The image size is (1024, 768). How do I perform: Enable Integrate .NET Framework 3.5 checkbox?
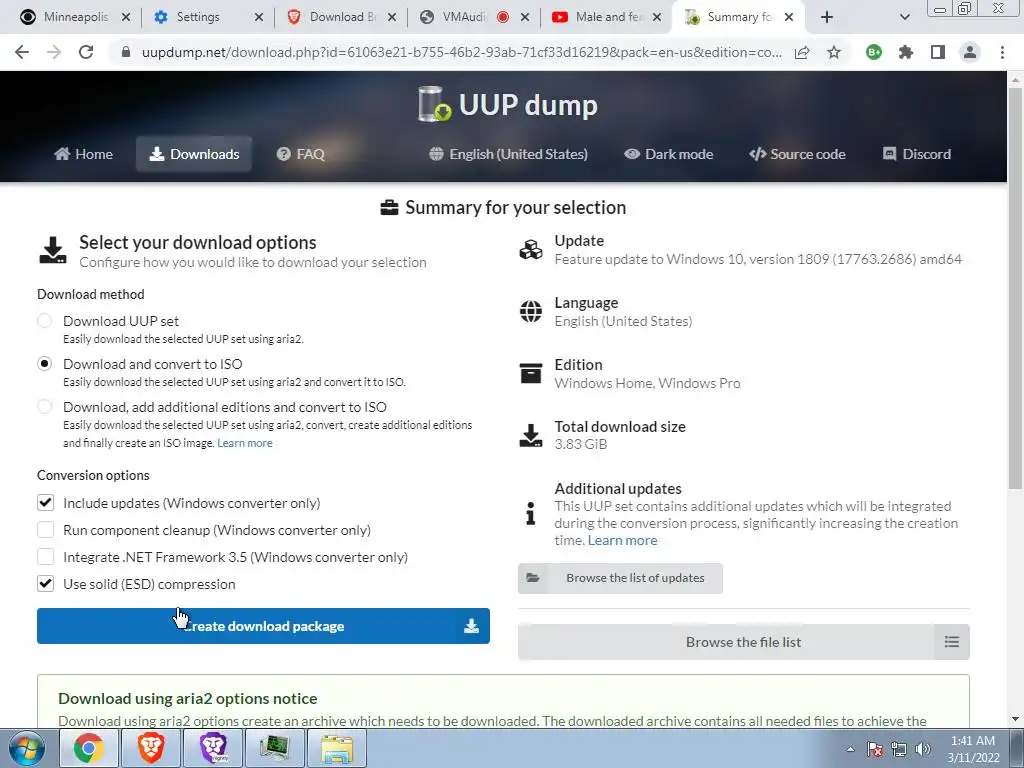coord(45,557)
